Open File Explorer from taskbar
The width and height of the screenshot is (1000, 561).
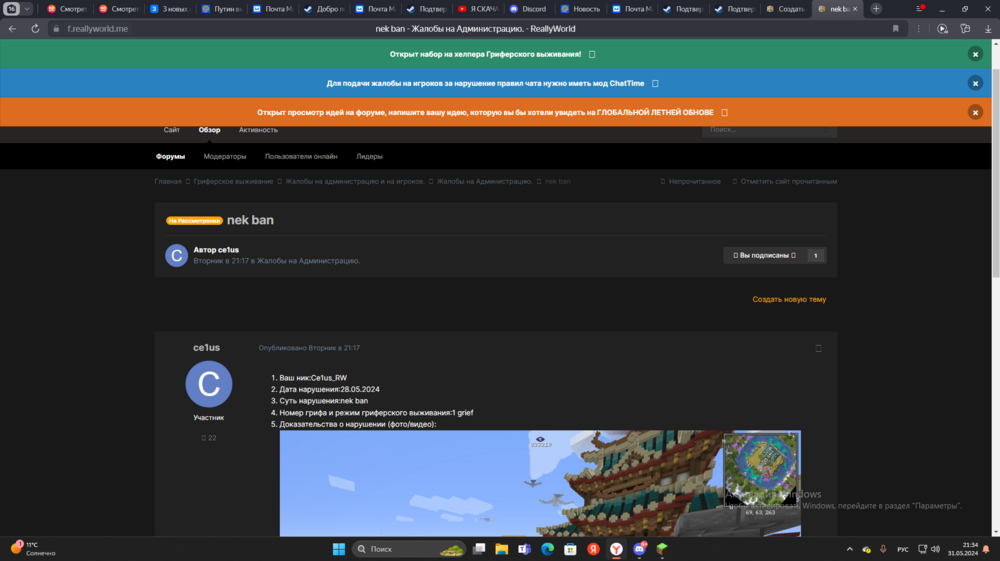[502, 549]
